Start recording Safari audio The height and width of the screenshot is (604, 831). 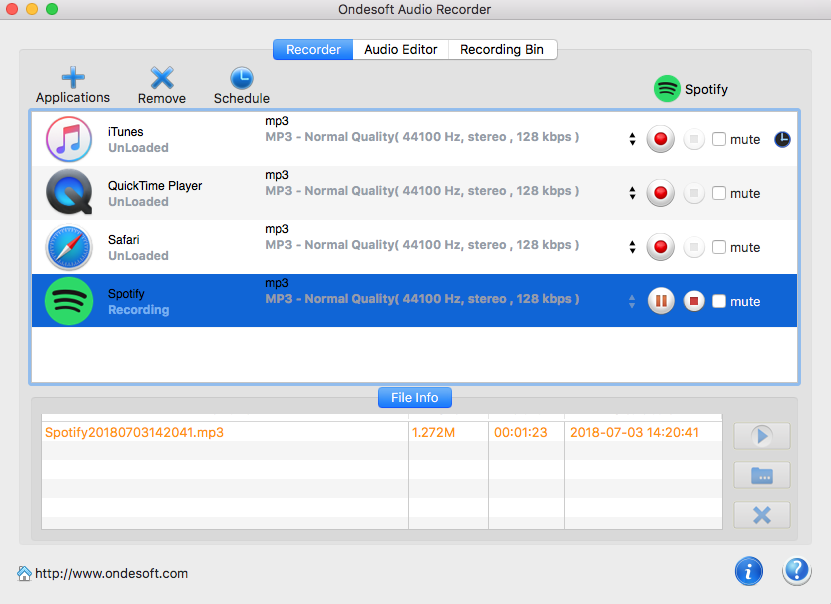[660, 247]
